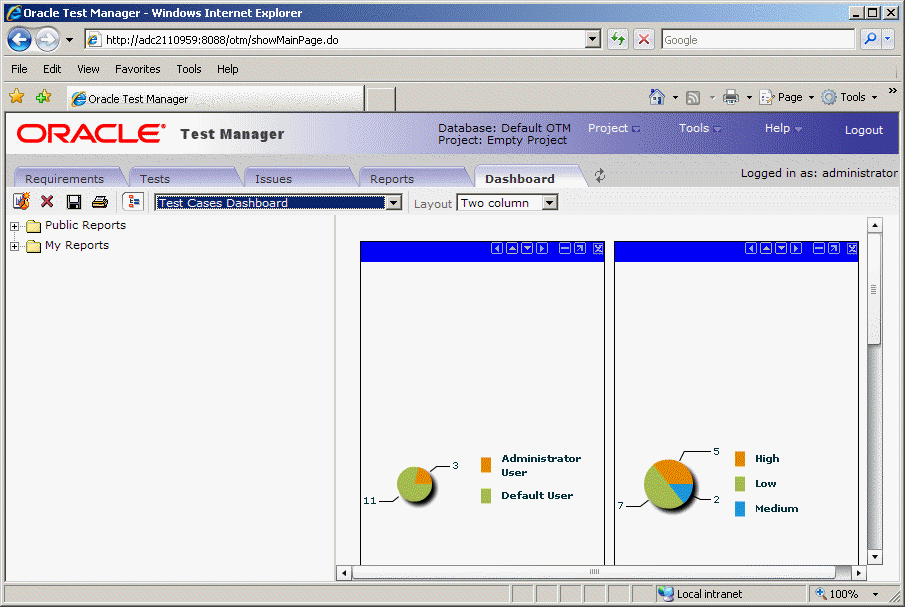Open the View menu
Screen dimensions: 905x607
[x=88, y=69]
